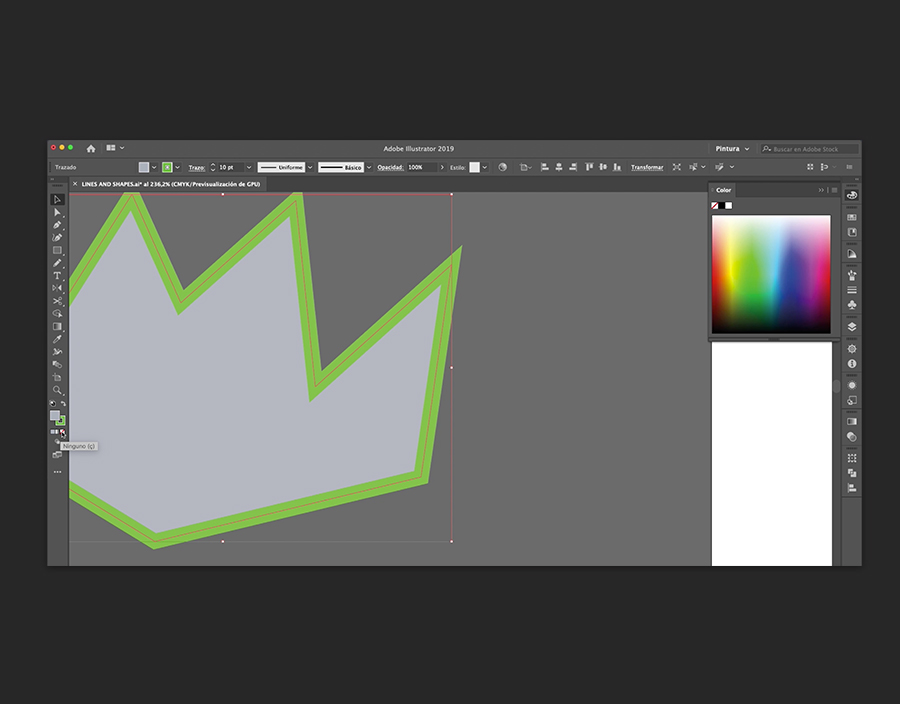This screenshot has width=900, height=704.
Task: Click the Buscar en Adobe Stock field
Action: pyautogui.click(x=810, y=149)
